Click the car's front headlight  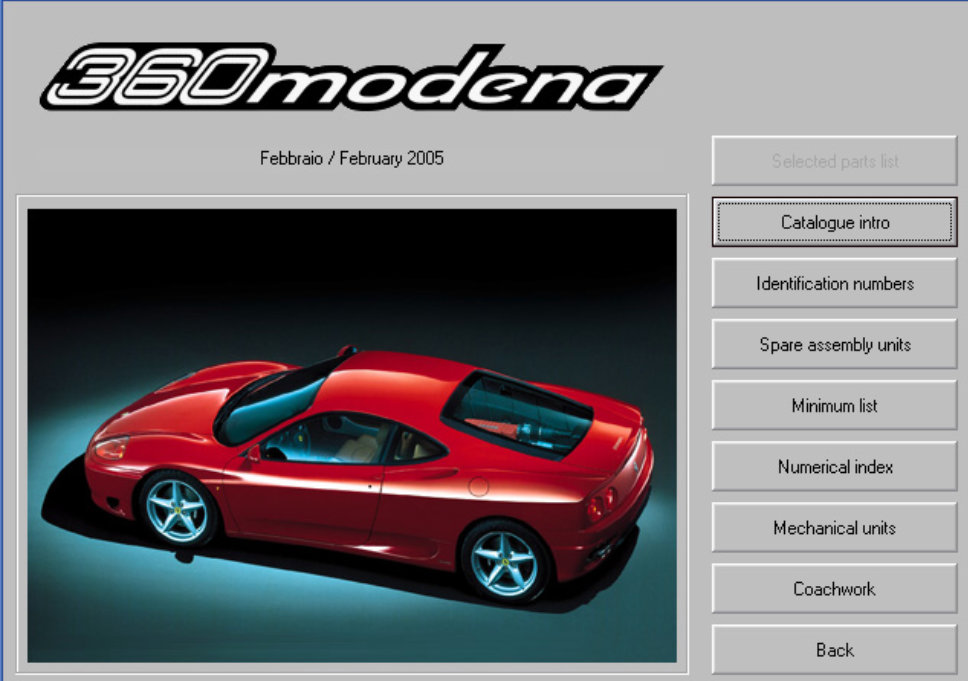tap(109, 448)
